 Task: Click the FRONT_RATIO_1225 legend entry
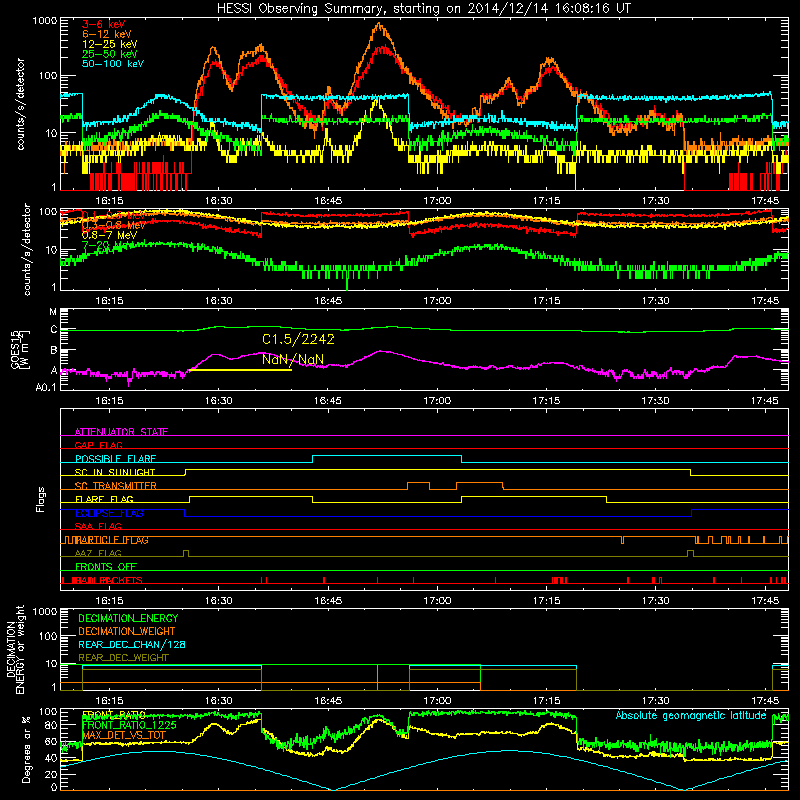pyautogui.click(x=129, y=725)
